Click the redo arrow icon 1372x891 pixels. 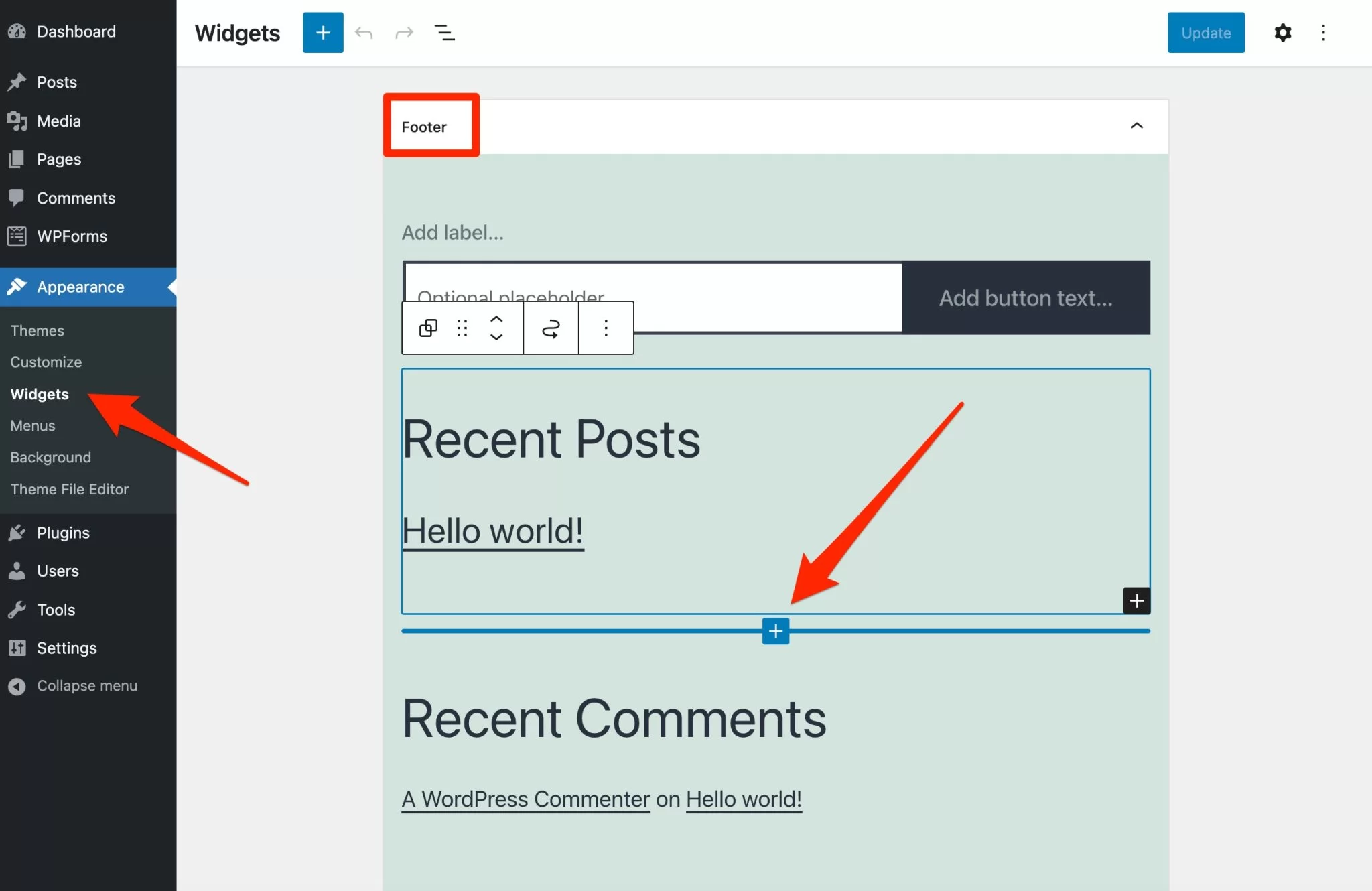[x=404, y=32]
